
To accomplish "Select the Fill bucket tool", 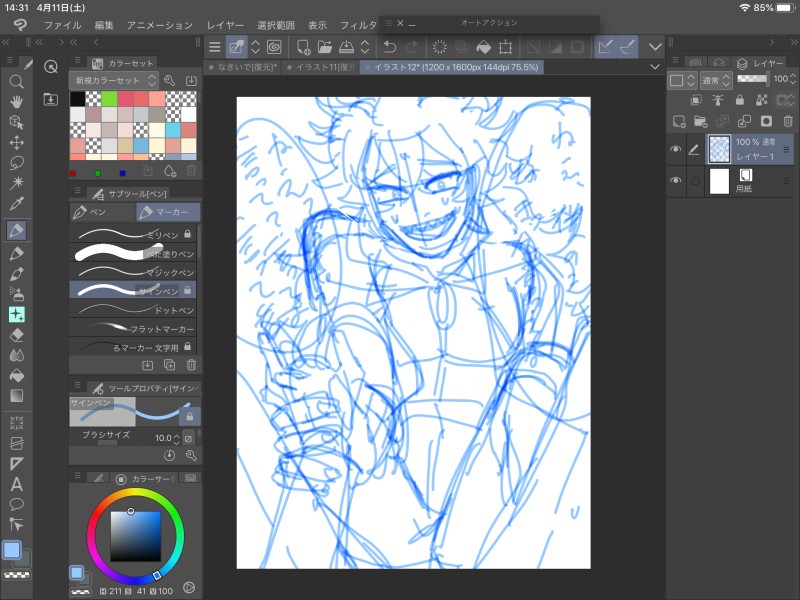I will [x=16, y=376].
